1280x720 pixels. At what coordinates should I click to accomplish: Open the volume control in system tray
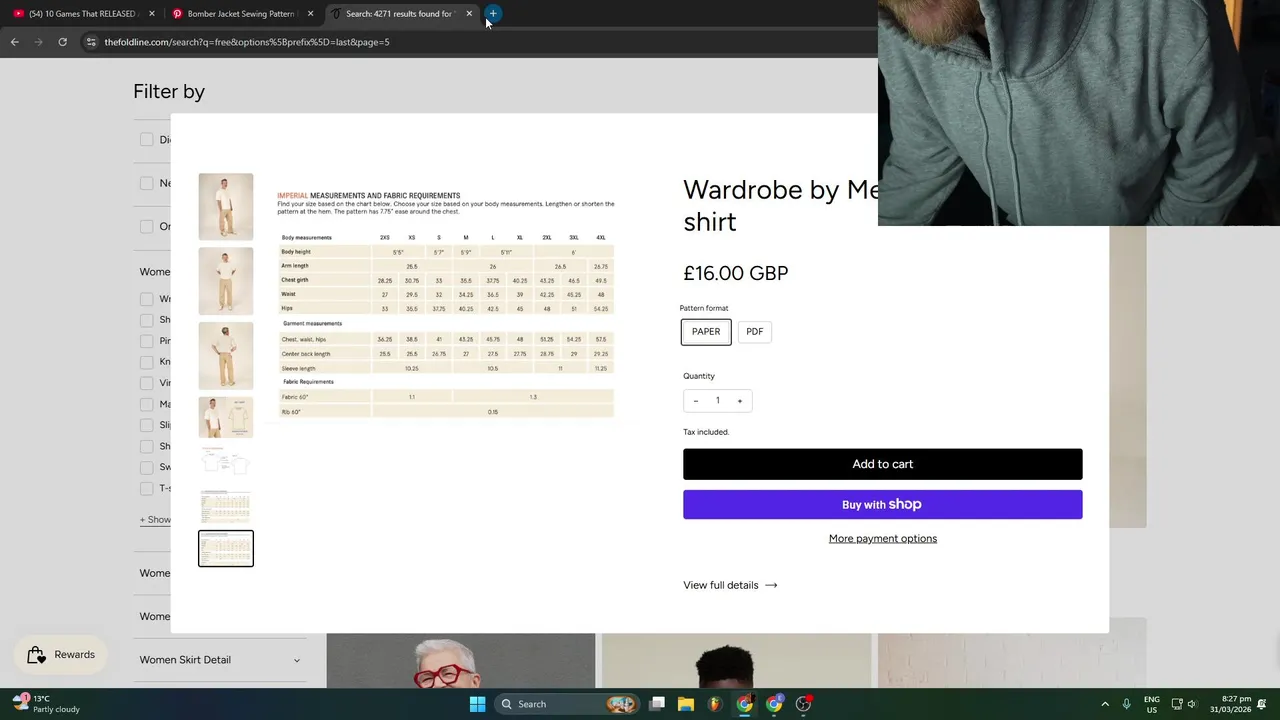(1192, 704)
